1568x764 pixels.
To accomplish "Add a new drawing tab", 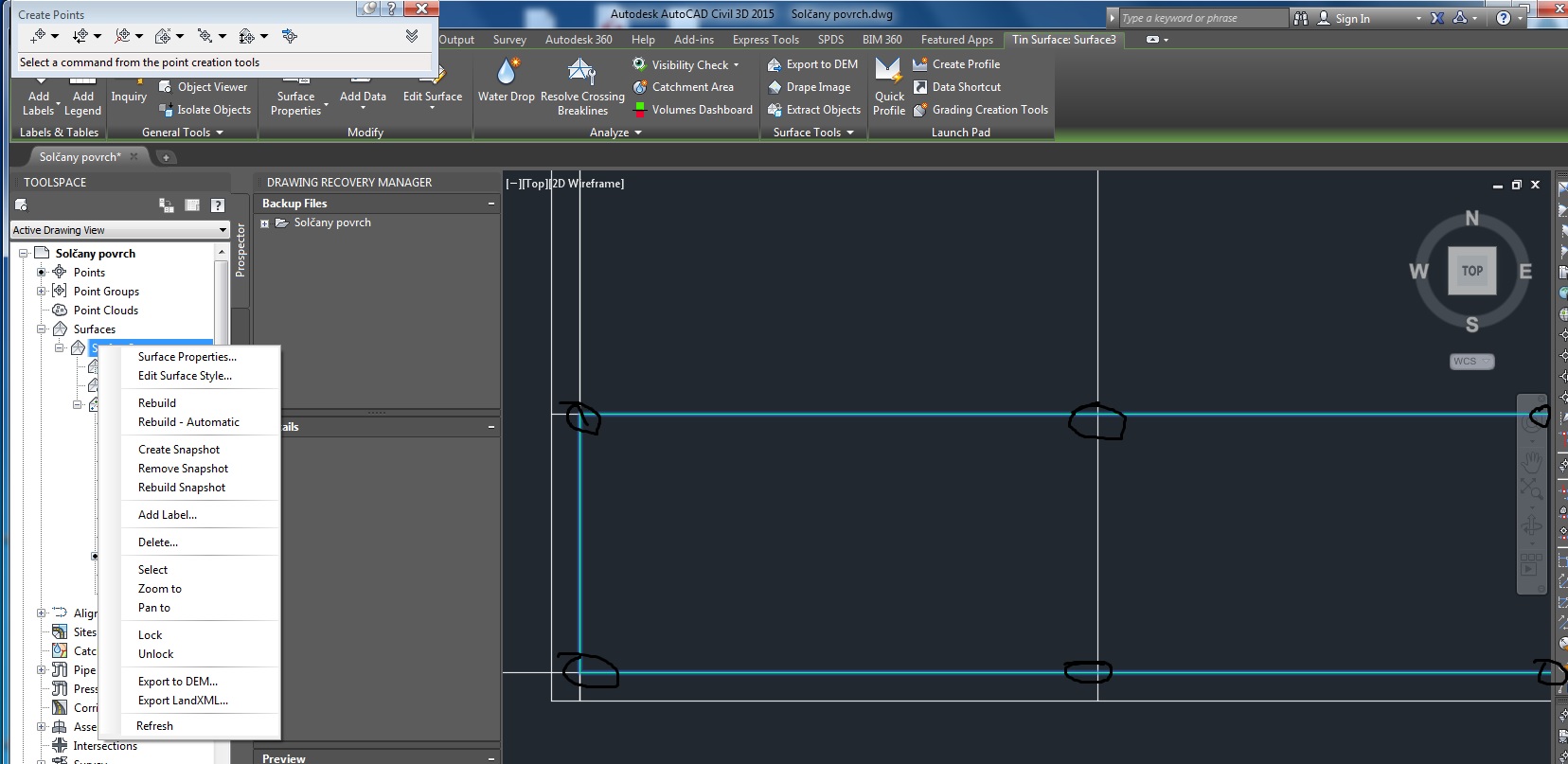I will point(166,158).
